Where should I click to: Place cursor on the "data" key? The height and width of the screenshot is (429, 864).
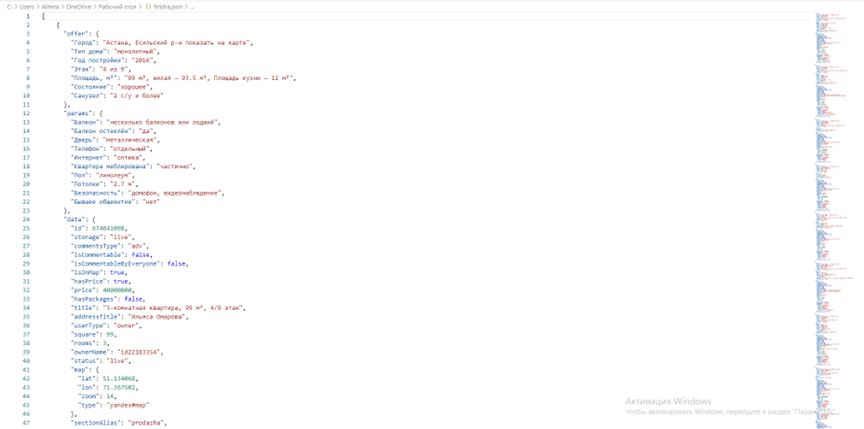[x=73, y=219]
